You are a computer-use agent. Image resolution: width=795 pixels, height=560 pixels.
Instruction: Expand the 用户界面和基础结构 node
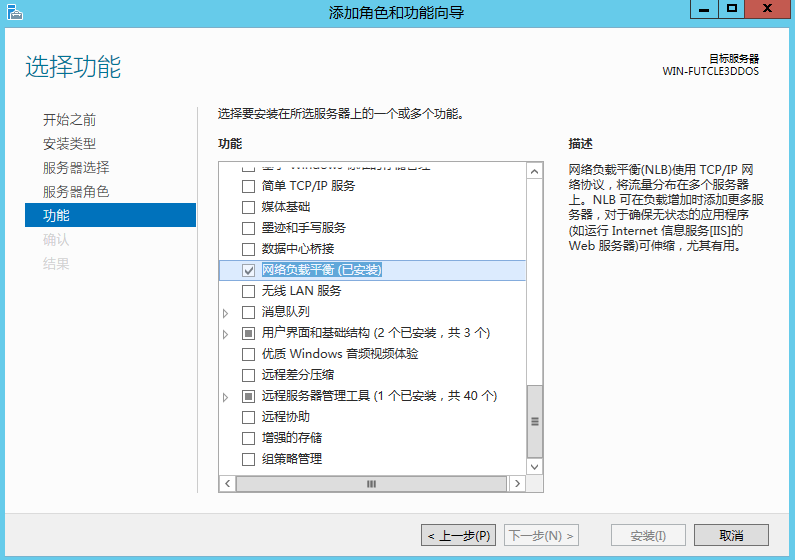(226, 334)
